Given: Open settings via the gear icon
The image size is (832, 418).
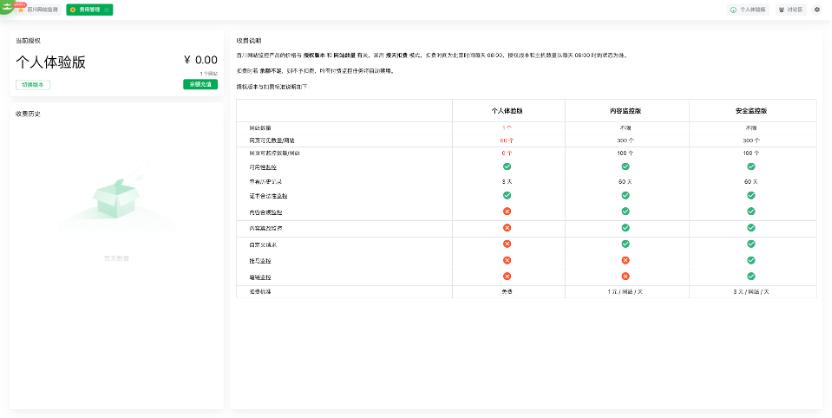Looking at the screenshot, I should [817, 10].
